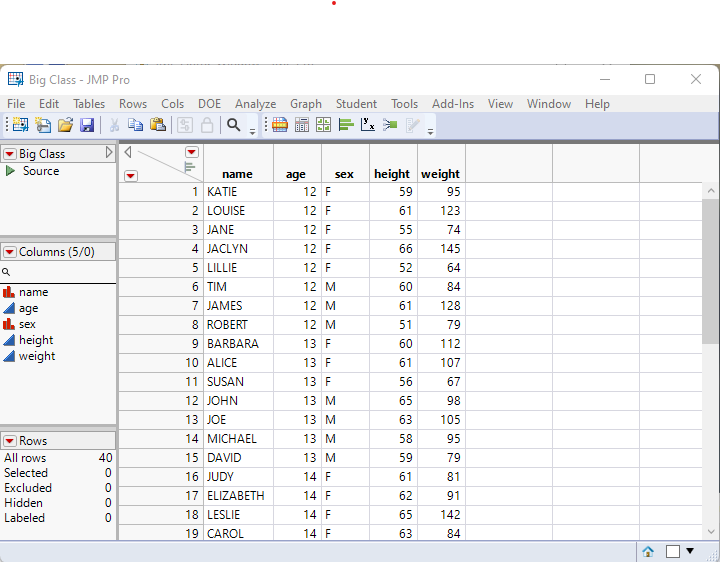720x562 pixels.
Task: Click the vertical scrollbar thumb
Action: pos(711,271)
